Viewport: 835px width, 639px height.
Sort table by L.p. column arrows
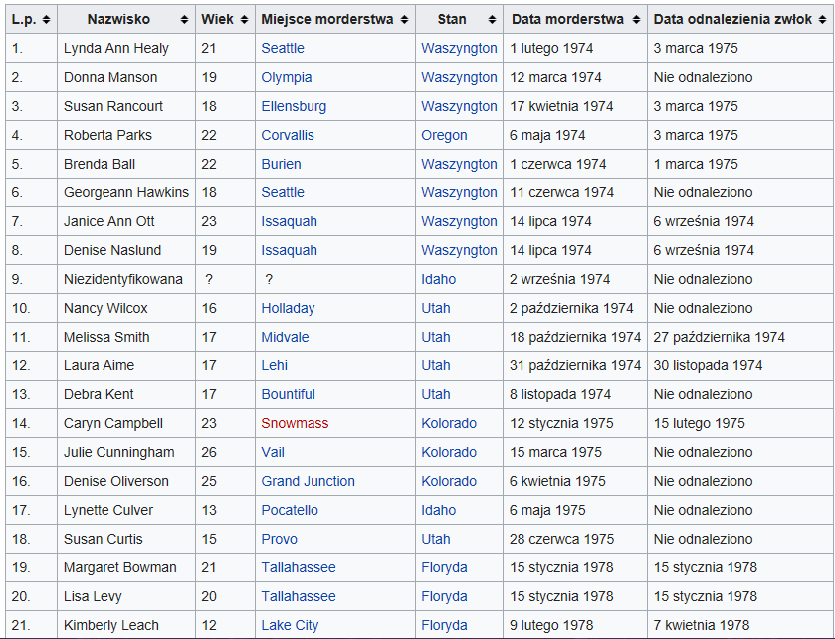pyautogui.click(x=46, y=20)
